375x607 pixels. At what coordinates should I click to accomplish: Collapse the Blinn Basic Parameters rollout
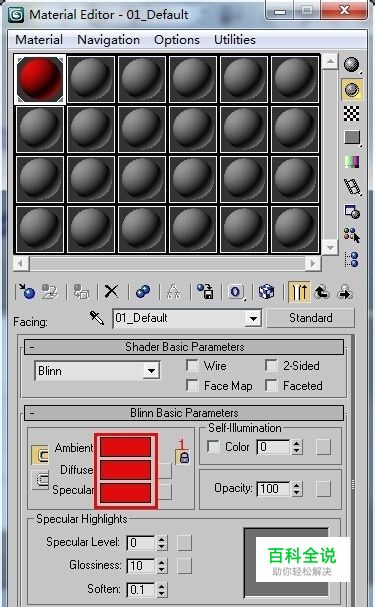point(184,413)
